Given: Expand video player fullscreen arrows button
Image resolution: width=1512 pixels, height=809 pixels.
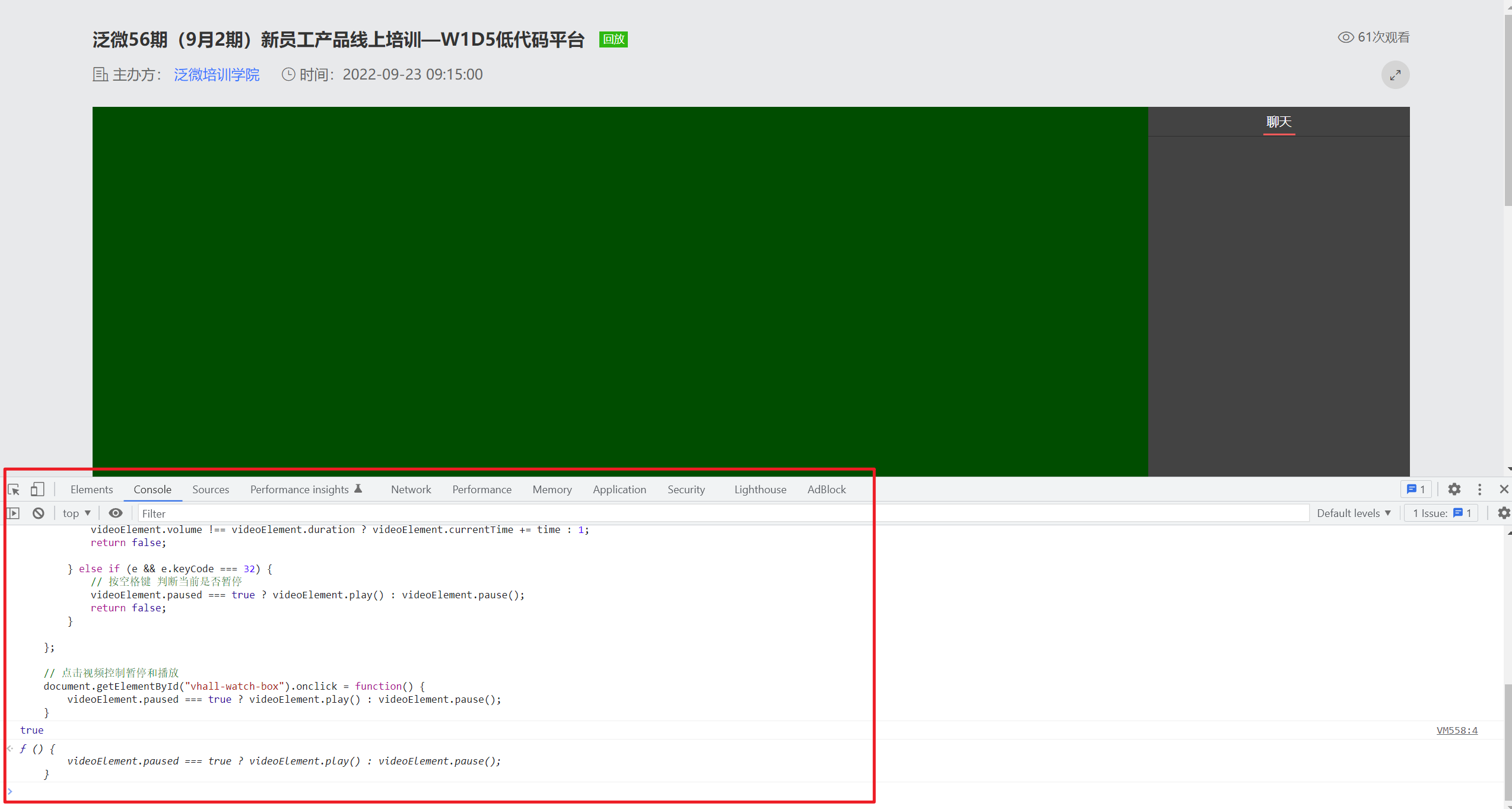Looking at the screenshot, I should [x=1395, y=75].
